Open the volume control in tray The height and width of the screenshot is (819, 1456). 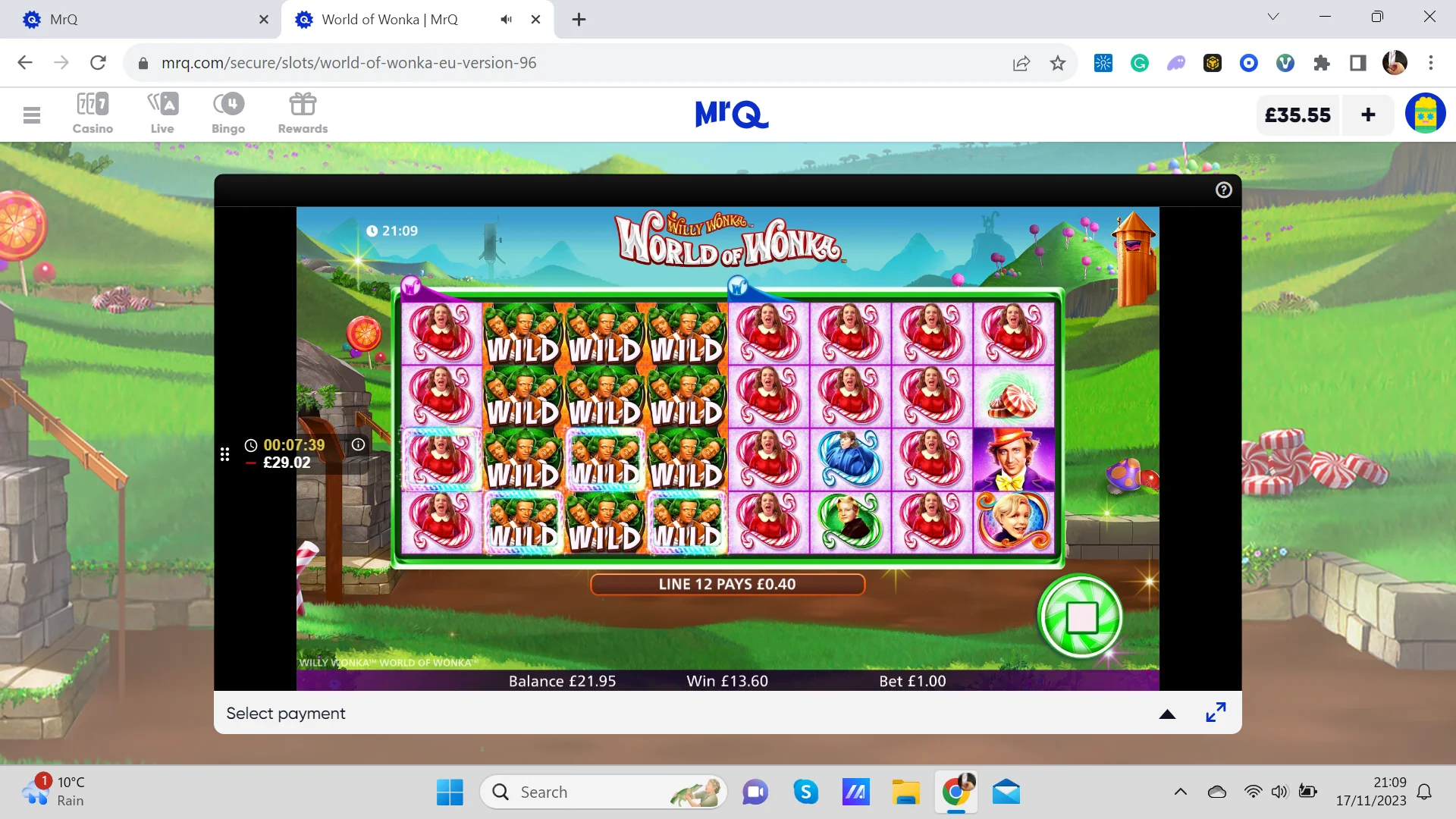tap(1279, 792)
